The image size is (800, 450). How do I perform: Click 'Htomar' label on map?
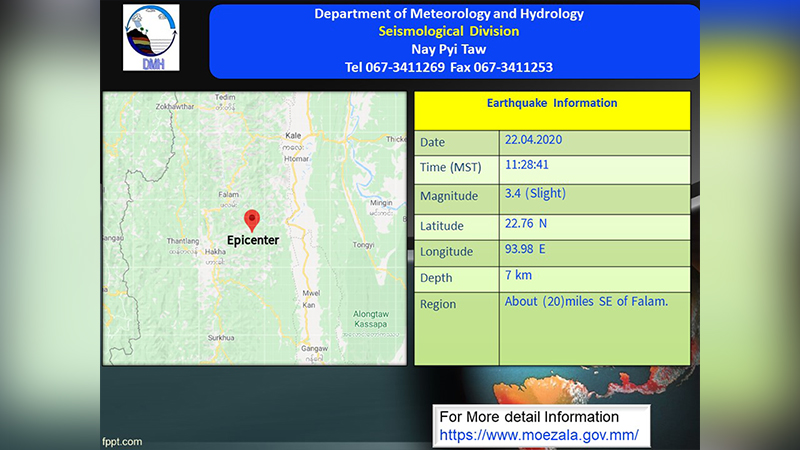click(x=296, y=159)
